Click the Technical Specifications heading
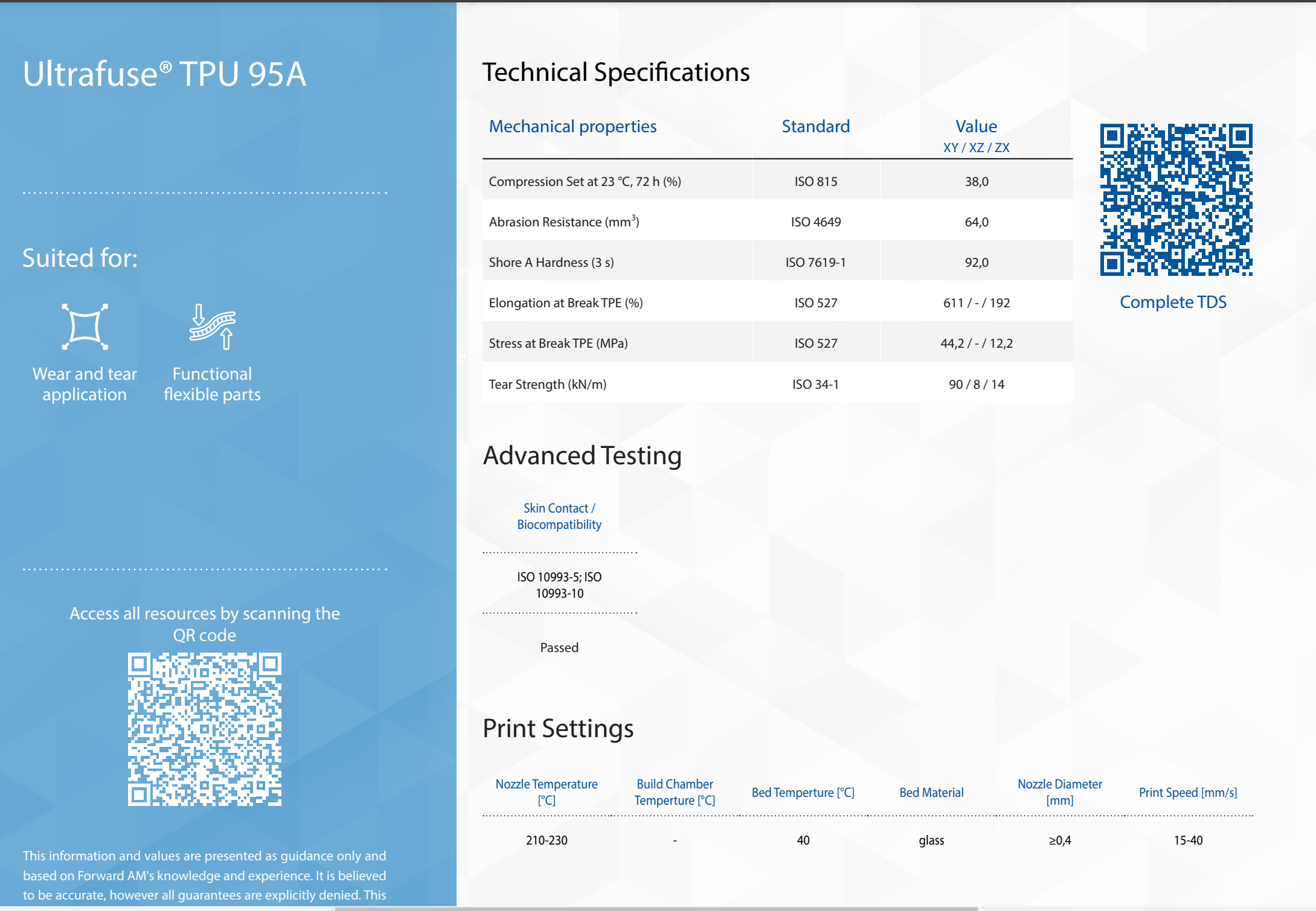1316x911 pixels. 615,72
